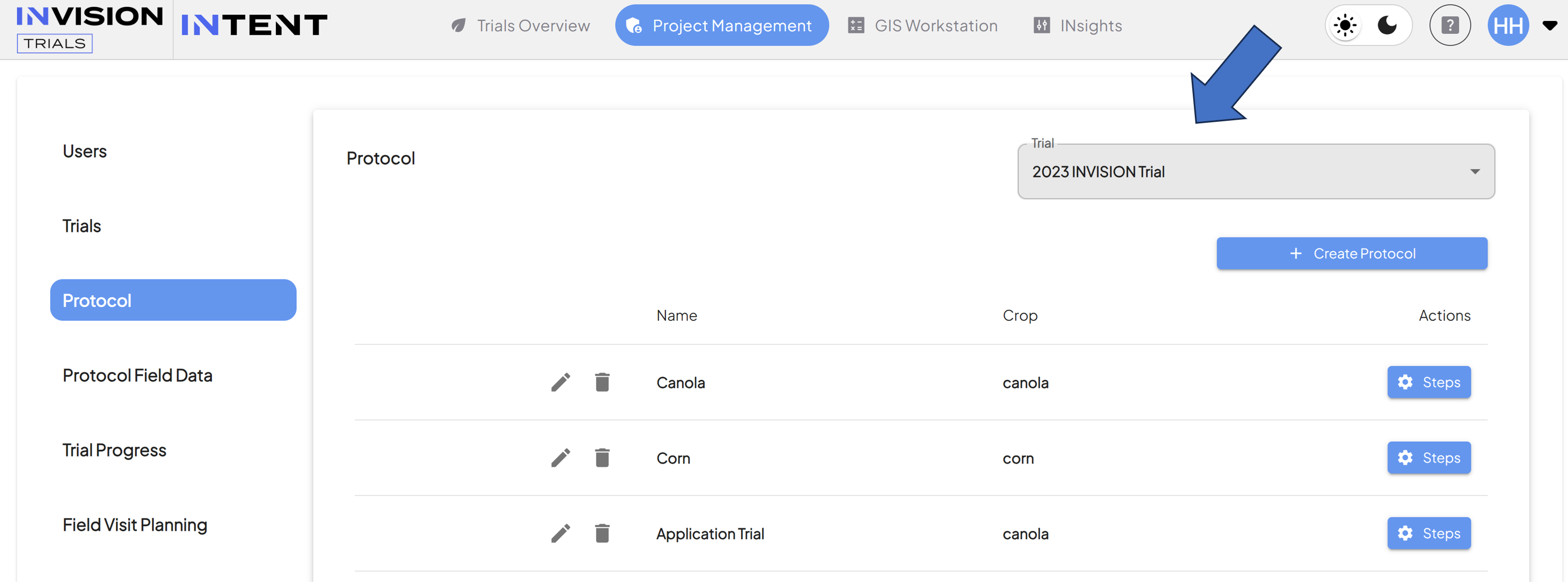The height and width of the screenshot is (588, 1568).
Task: Switch to light mode sun toggle
Action: click(1345, 26)
